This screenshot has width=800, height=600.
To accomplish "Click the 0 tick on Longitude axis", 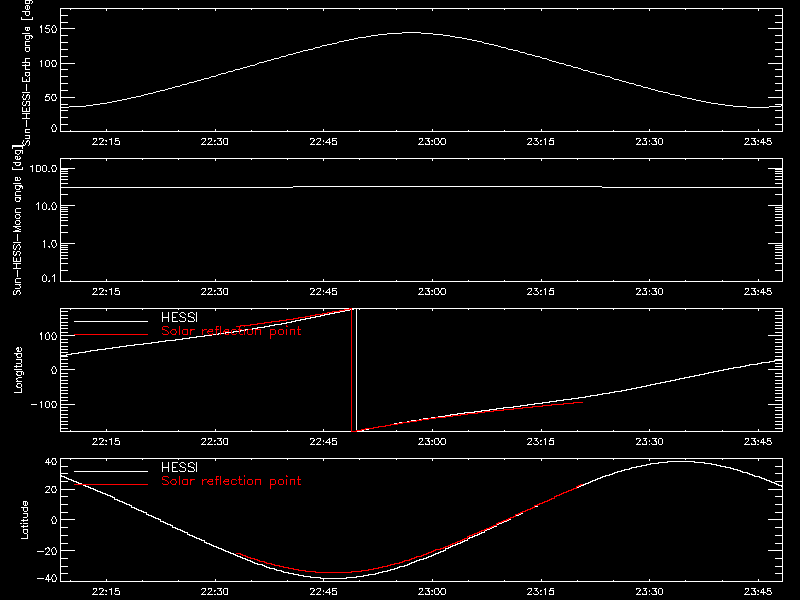I will click(54, 370).
